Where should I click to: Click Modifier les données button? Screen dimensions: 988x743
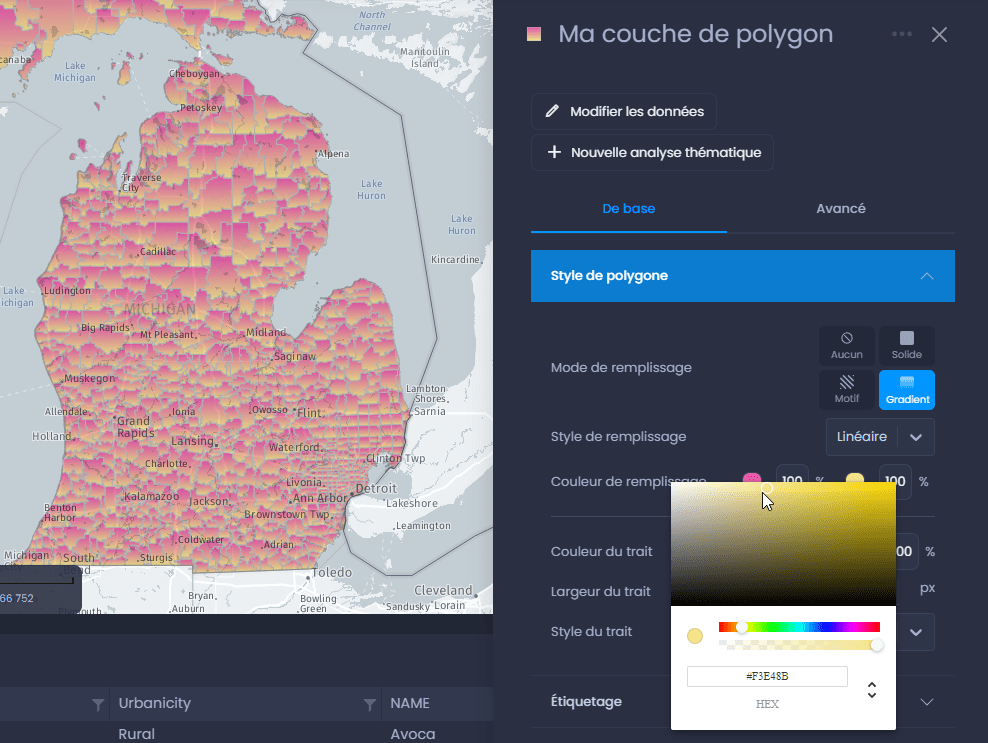click(624, 112)
